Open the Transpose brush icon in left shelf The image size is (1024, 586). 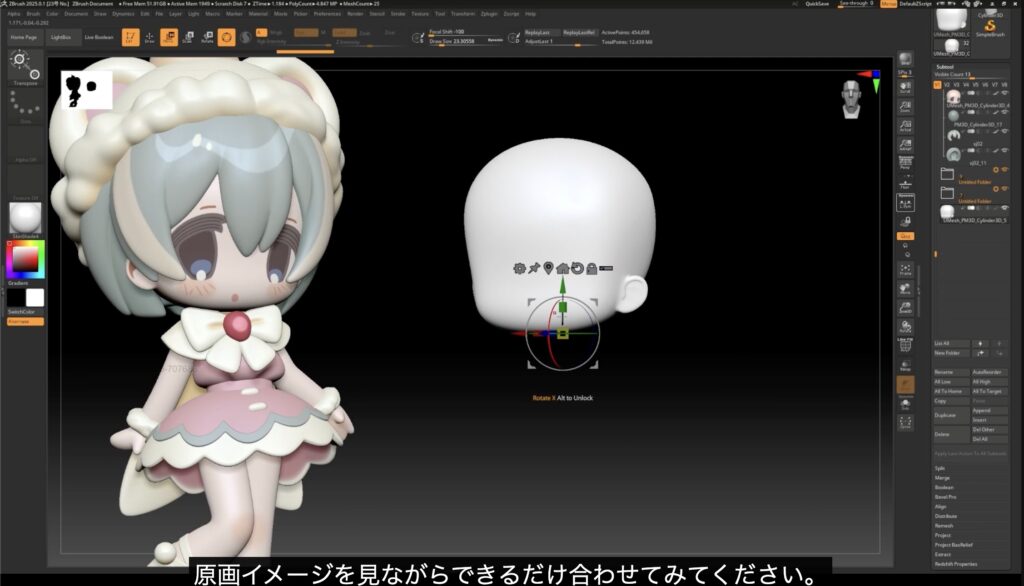click(25, 67)
